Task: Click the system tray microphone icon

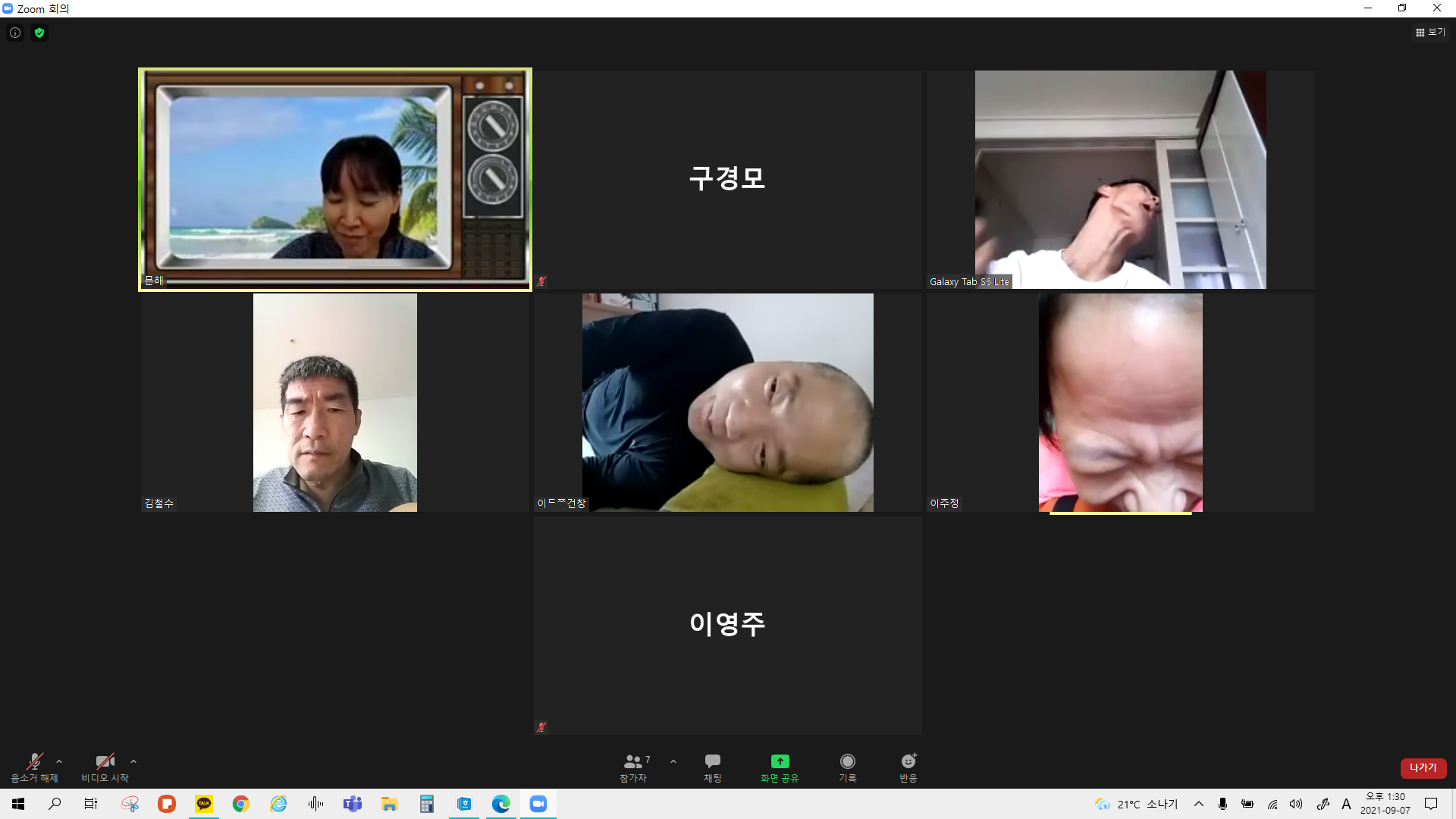Action: click(x=1222, y=804)
